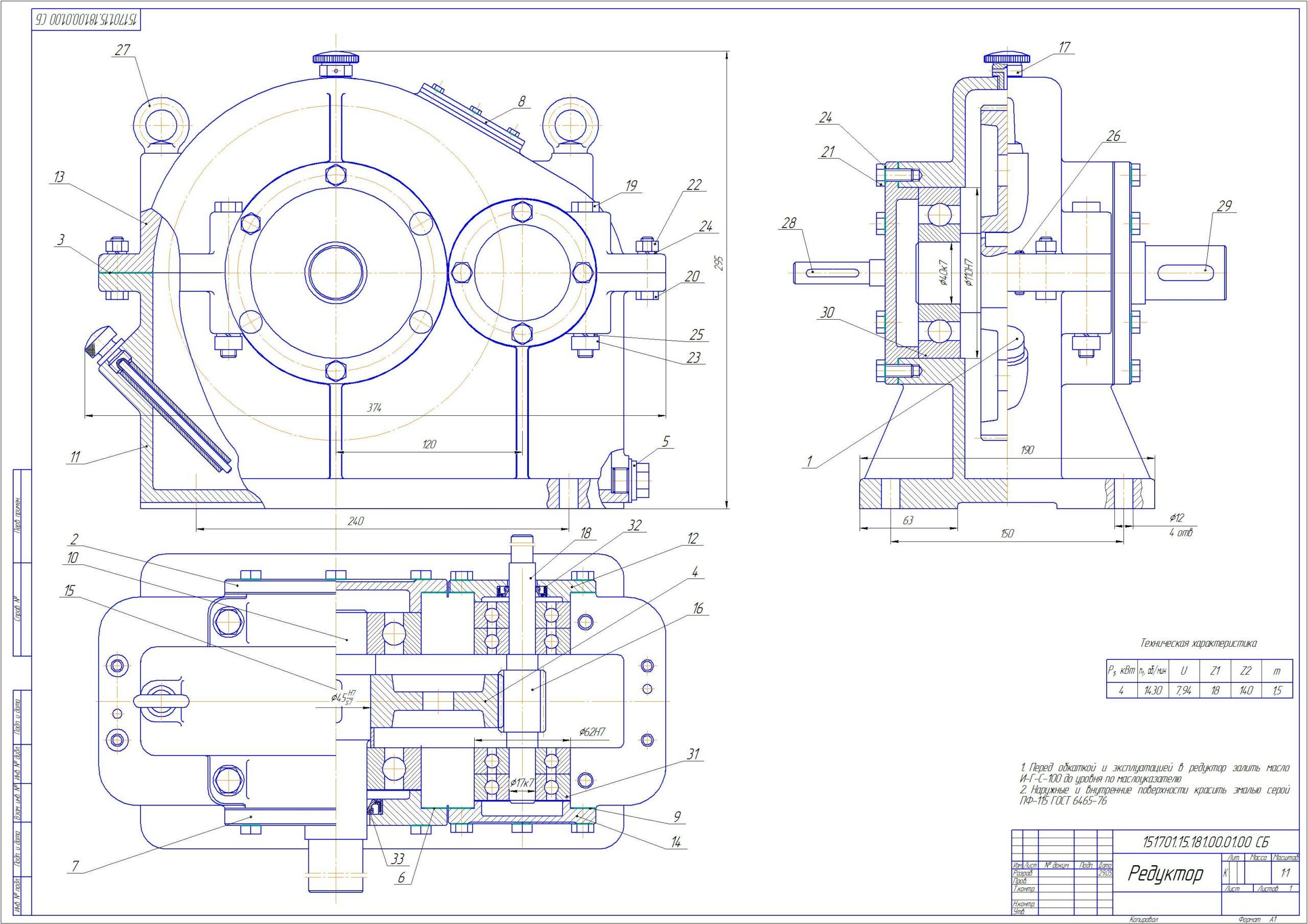
Task: Select the 374 overall width dimension
Action: 375,408
